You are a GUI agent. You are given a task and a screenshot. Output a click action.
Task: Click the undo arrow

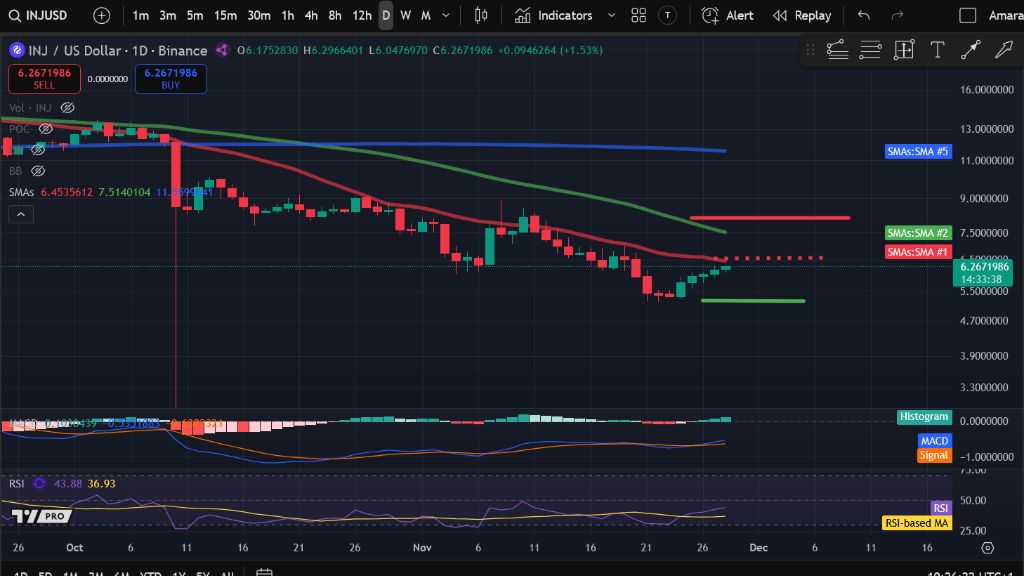[864, 16]
